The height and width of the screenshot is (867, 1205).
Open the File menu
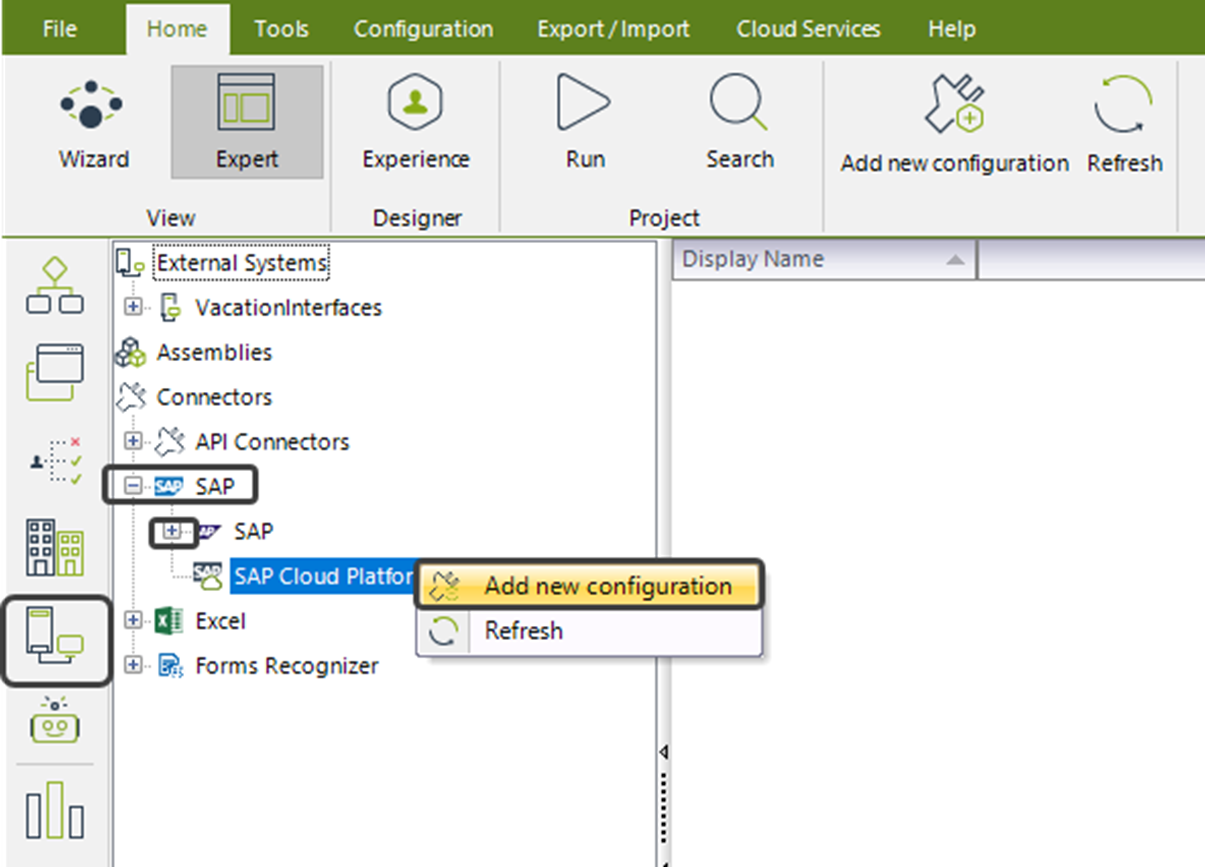pos(60,29)
